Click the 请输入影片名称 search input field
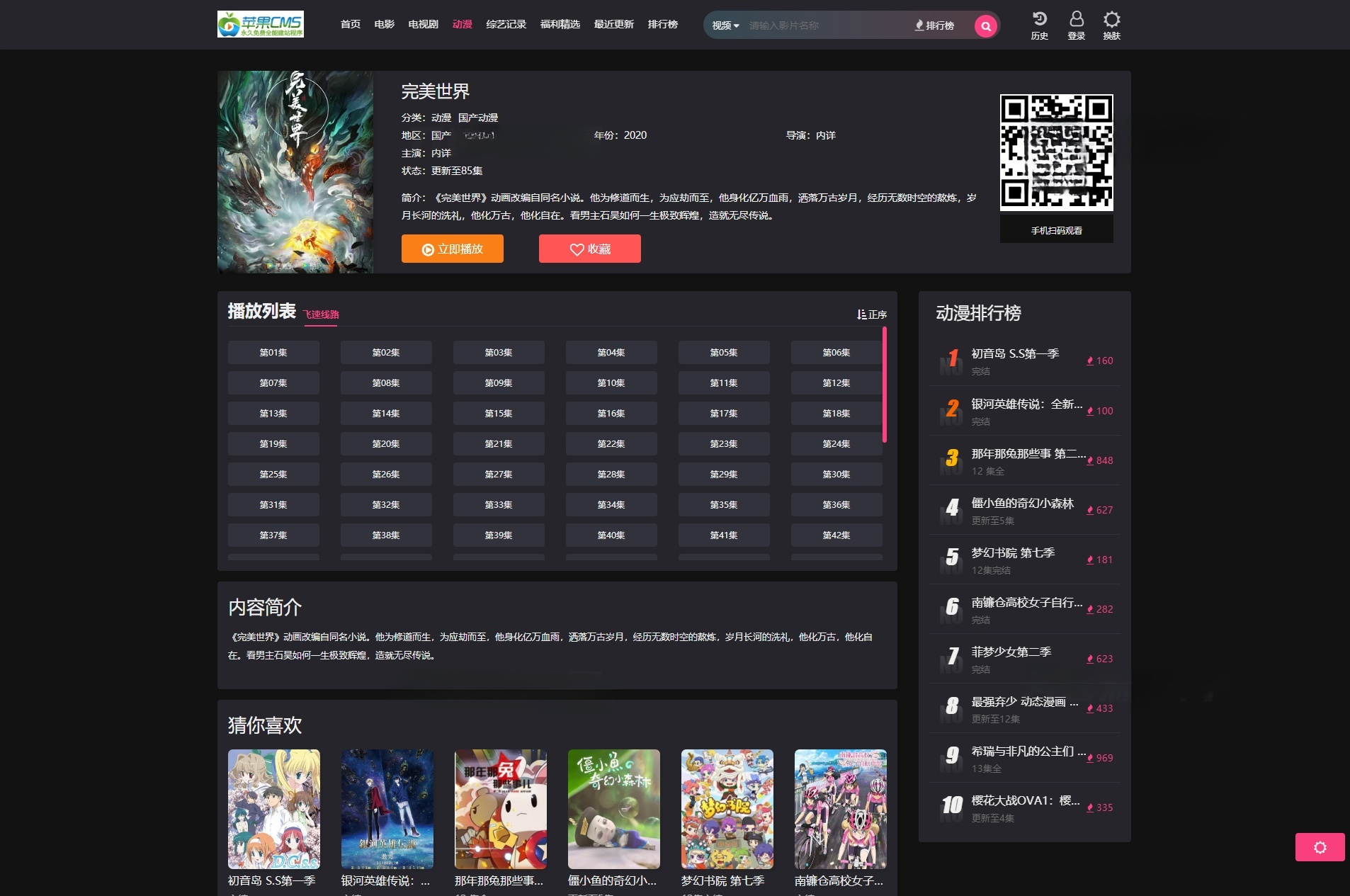The width and height of the screenshot is (1350, 896). (815, 25)
